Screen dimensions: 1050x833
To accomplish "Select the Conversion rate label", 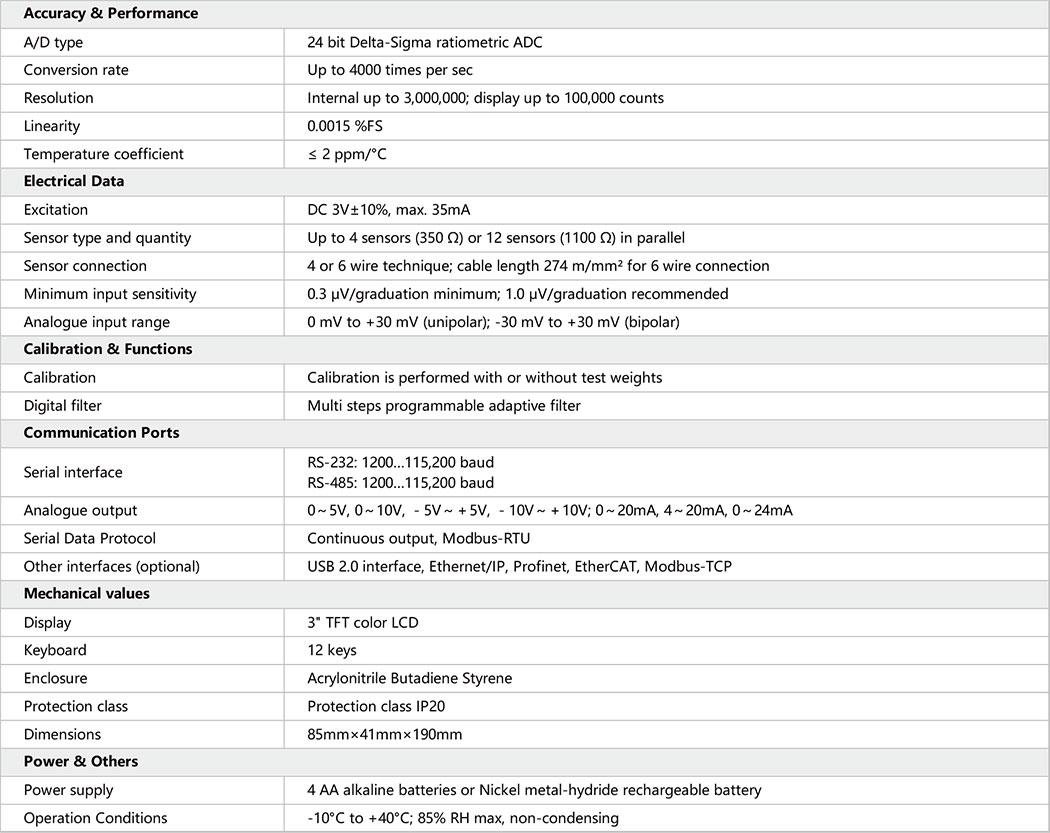I will click(76, 70).
